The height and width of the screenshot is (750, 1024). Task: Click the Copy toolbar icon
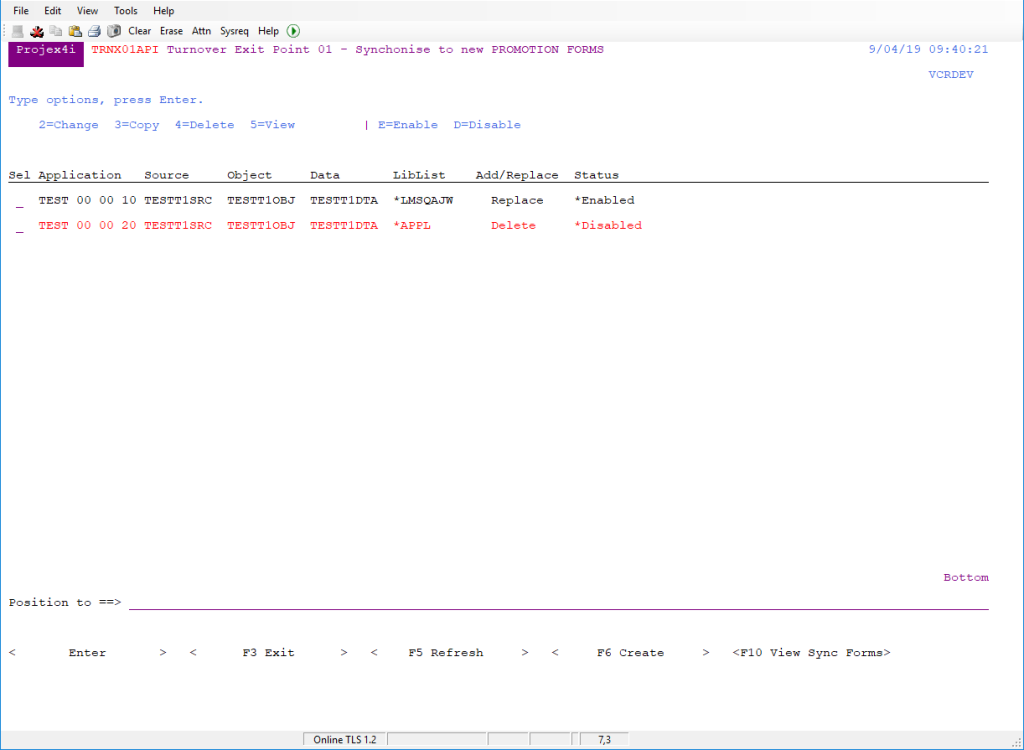(56, 31)
